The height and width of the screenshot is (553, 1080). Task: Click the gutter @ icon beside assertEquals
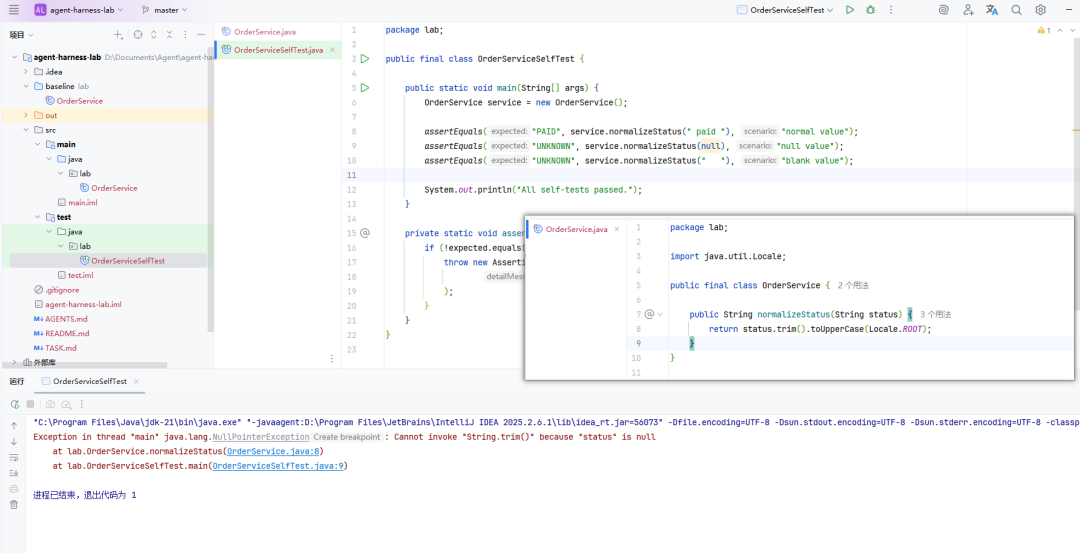[365, 233]
